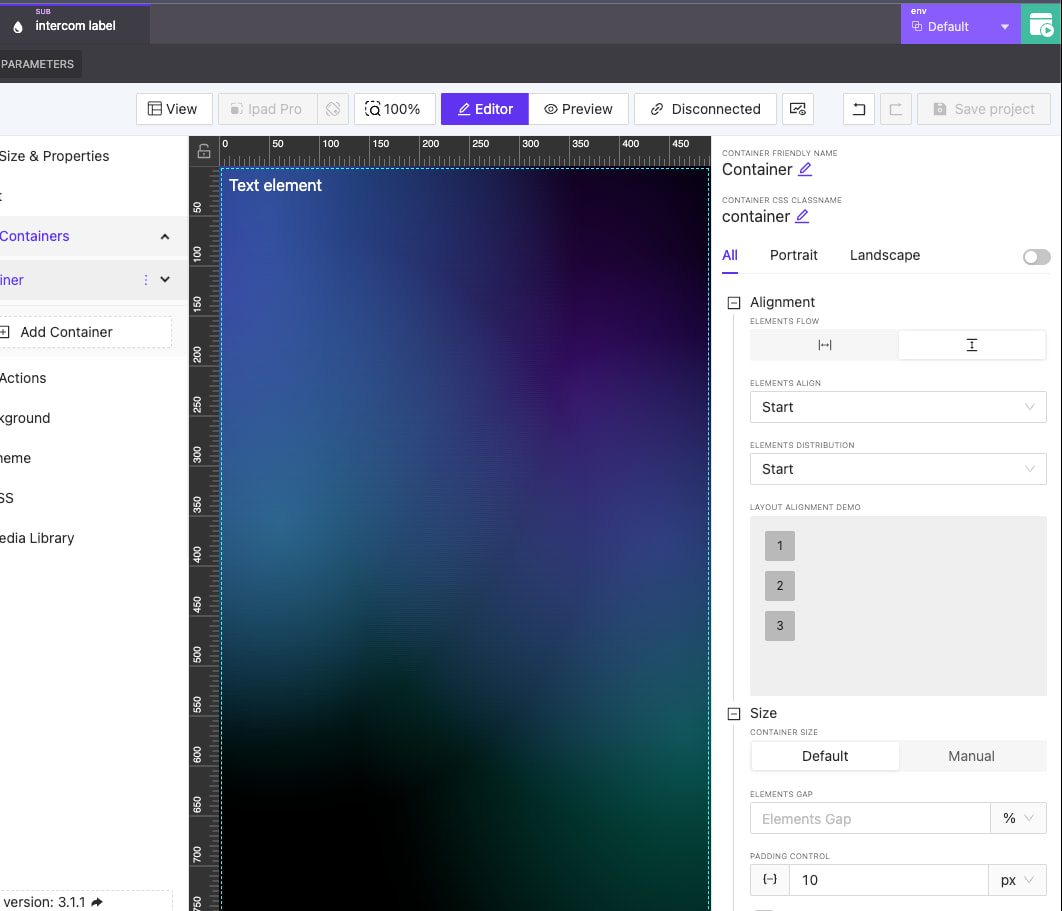The width and height of the screenshot is (1062, 911).
Task: Switch to the Portrait tab
Action: [x=793, y=255]
